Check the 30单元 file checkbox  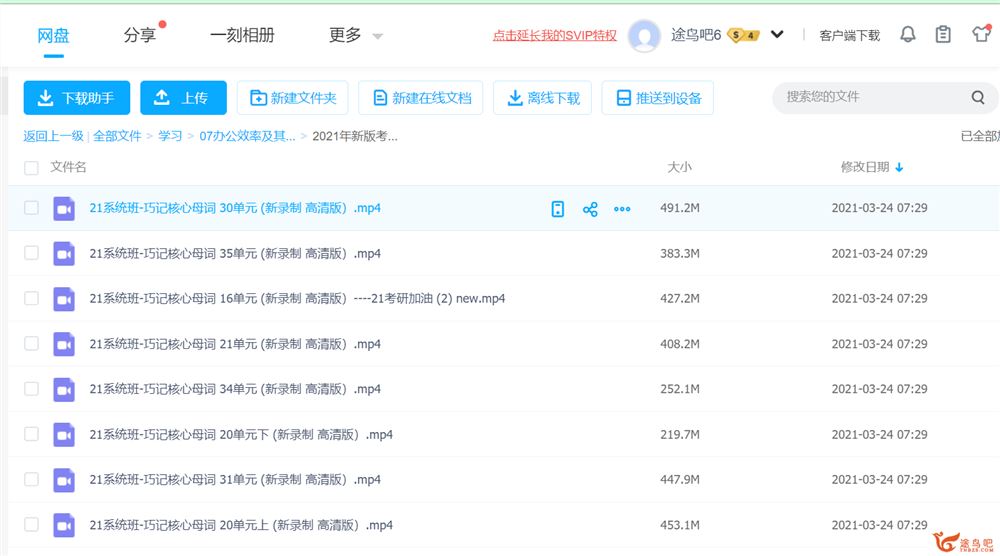tap(31, 208)
